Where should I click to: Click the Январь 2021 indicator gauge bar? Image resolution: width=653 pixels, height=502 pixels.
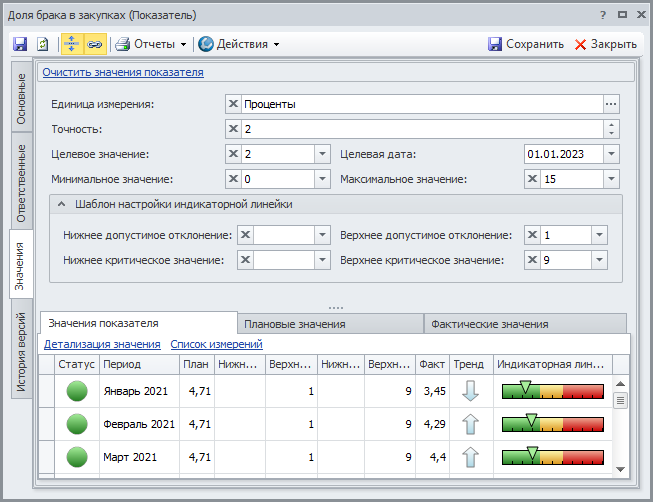point(553,391)
